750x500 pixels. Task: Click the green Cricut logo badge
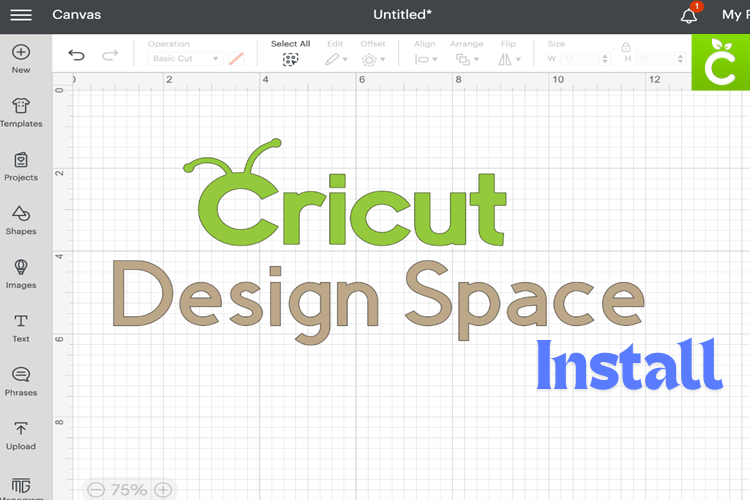tap(721, 62)
